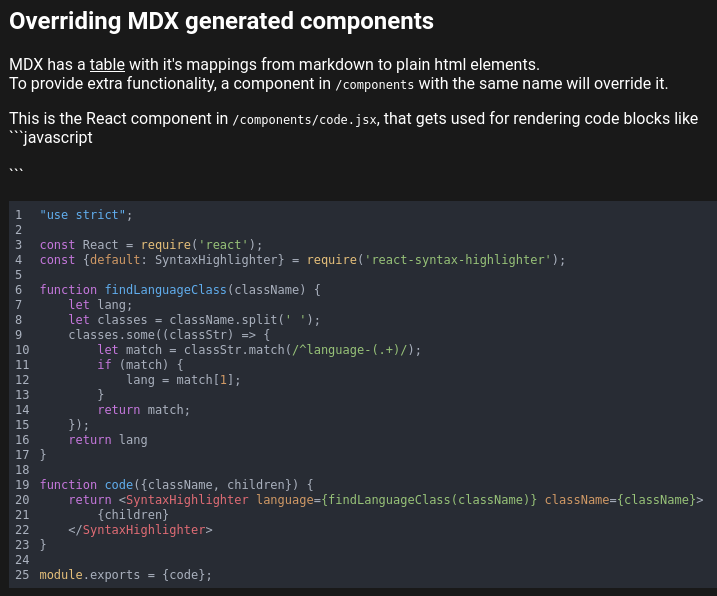Viewport: 717px width, 596px height.
Task: Click the "Overriding MDX generated components" heading
Action: pos(221,21)
